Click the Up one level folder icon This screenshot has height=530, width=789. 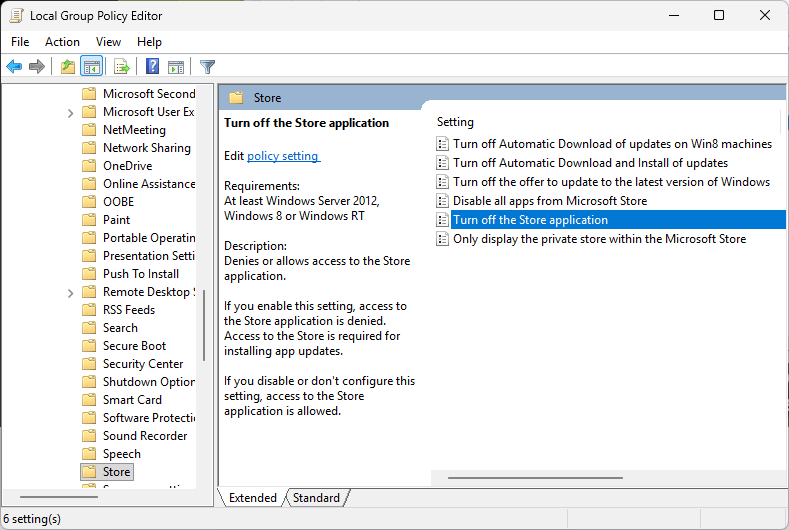pos(67,66)
